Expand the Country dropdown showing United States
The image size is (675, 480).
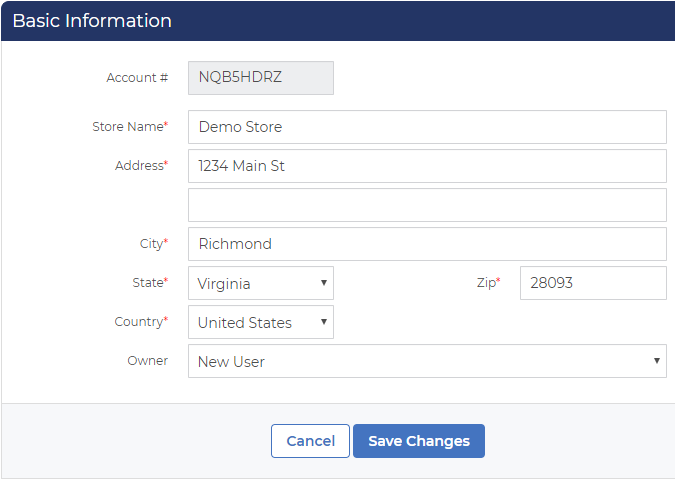pyautogui.click(x=260, y=322)
